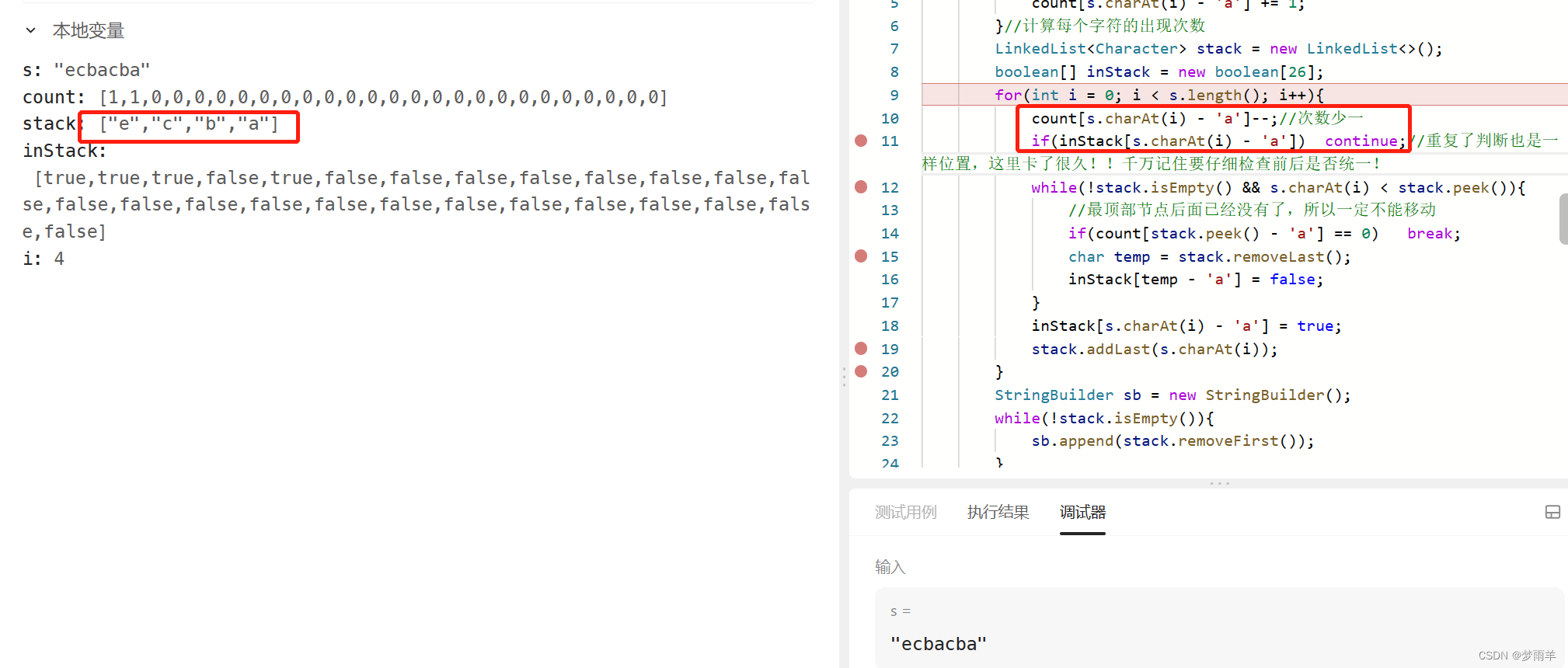Screen dimensions: 1568x668
Task: Click the stack variable value
Action: point(189,124)
